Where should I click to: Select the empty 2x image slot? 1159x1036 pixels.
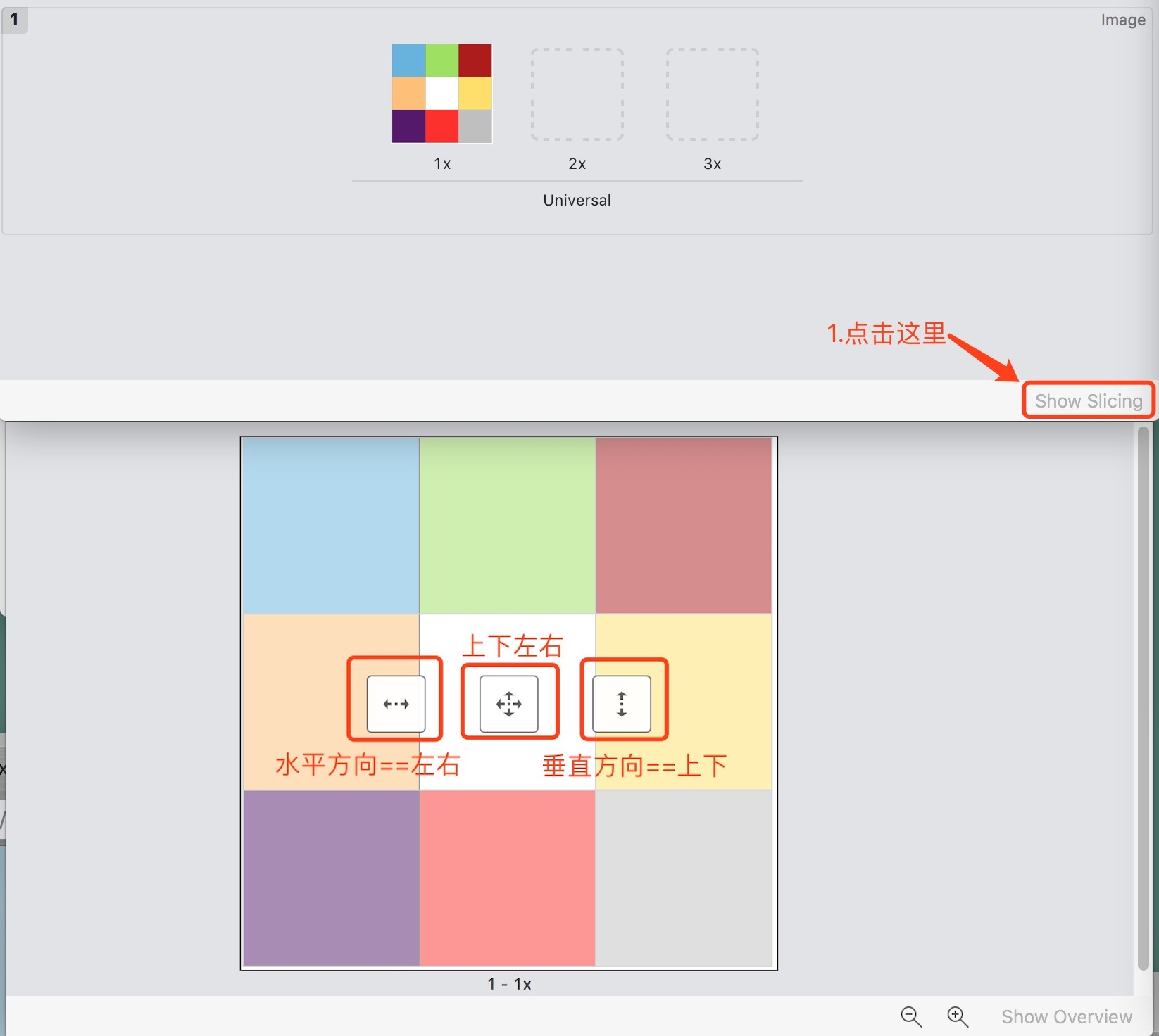pyautogui.click(x=577, y=94)
